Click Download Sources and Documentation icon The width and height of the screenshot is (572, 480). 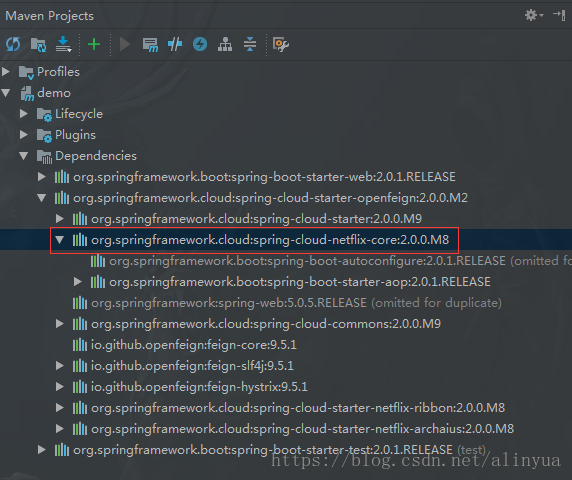[x=63, y=44]
